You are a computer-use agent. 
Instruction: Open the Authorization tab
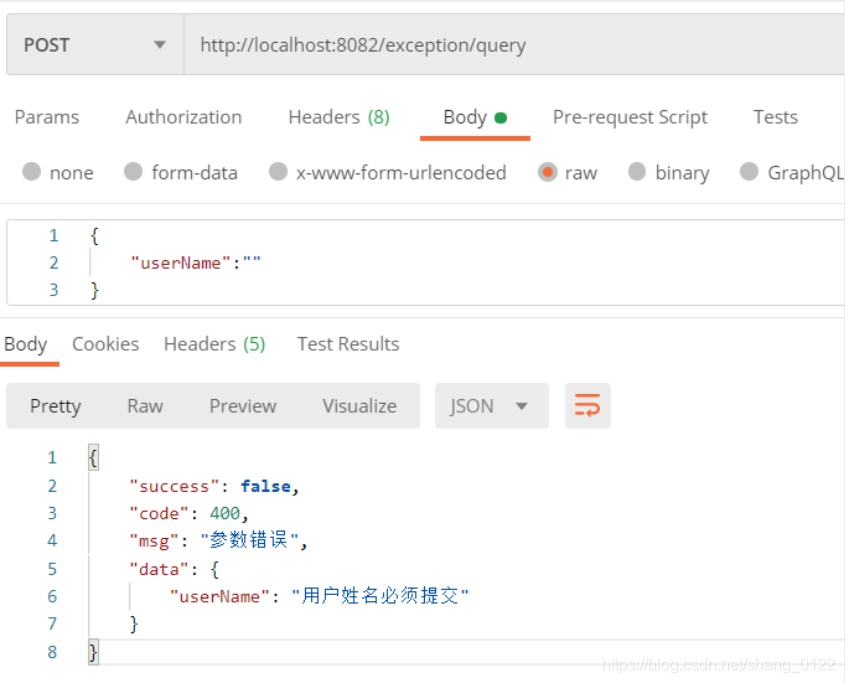click(x=184, y=117)
